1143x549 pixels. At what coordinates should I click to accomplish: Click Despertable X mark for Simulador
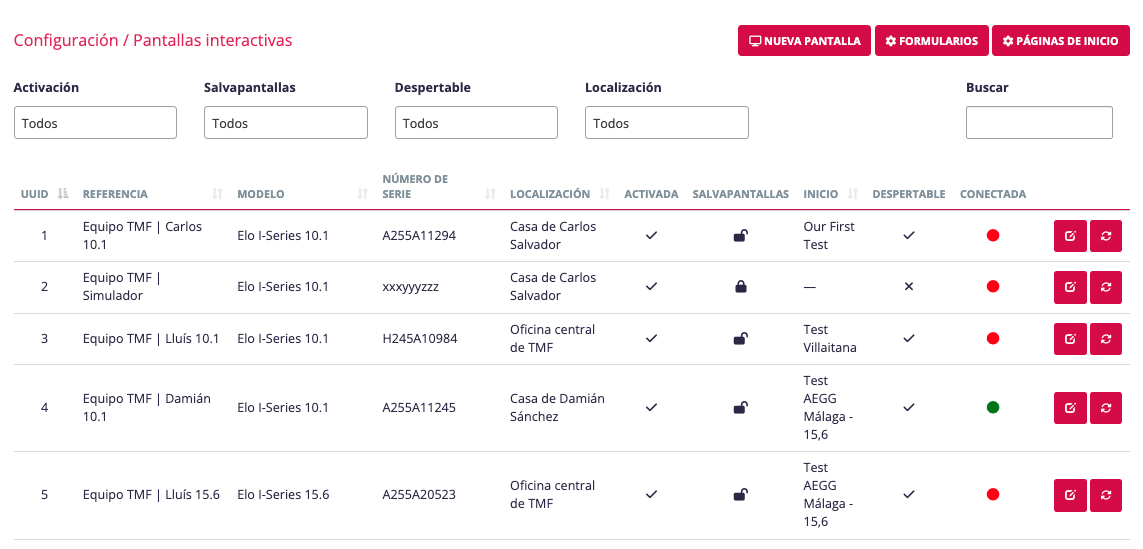click(909, 287)
